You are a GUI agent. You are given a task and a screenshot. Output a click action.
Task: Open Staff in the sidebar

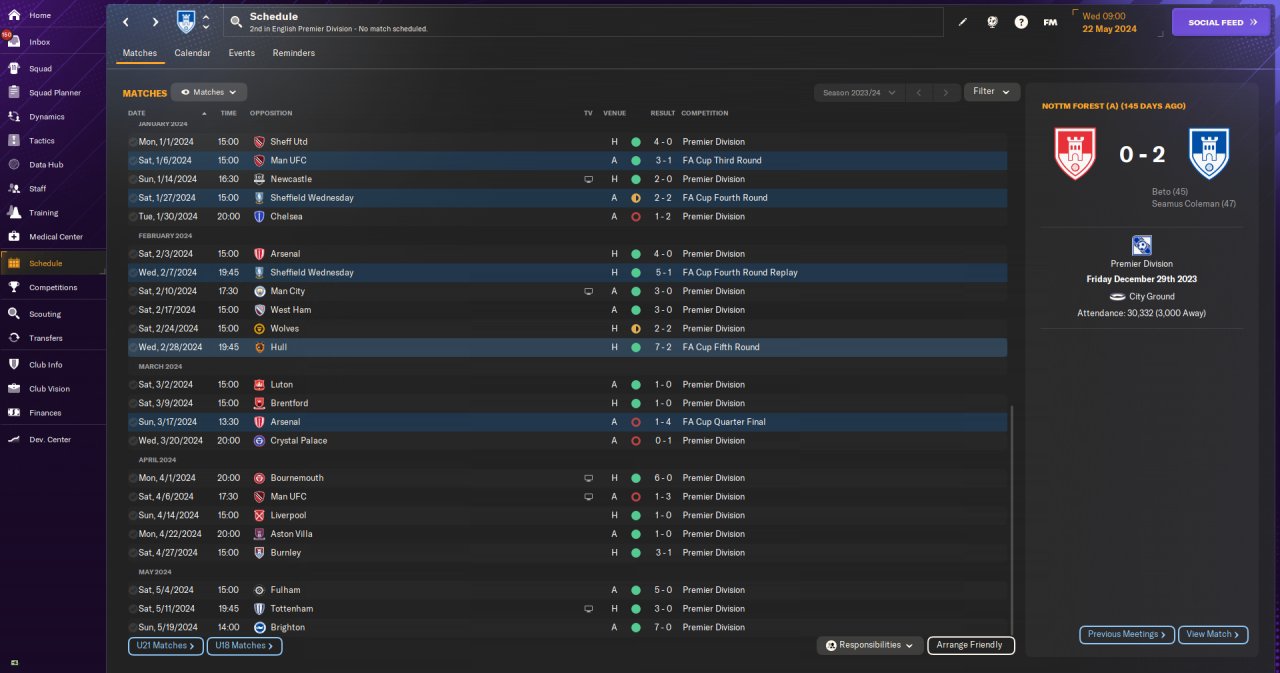(54, 189)
